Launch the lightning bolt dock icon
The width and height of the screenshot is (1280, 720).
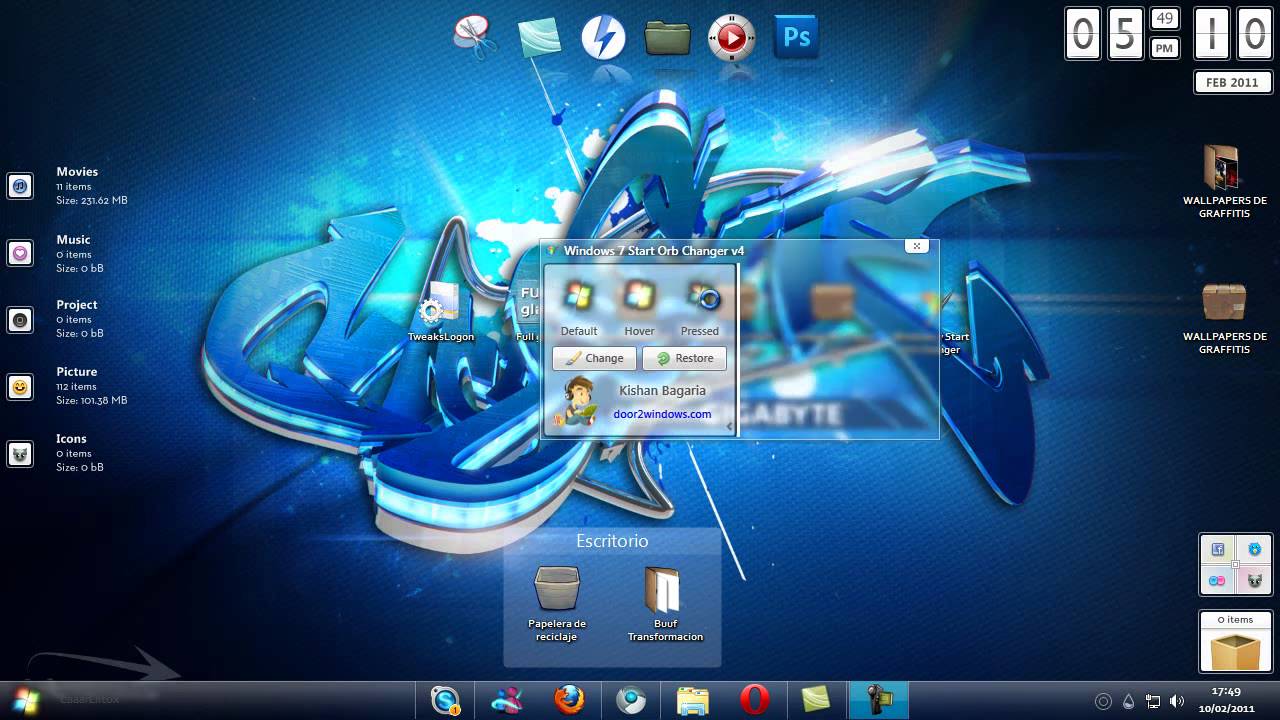click(603, 39)
